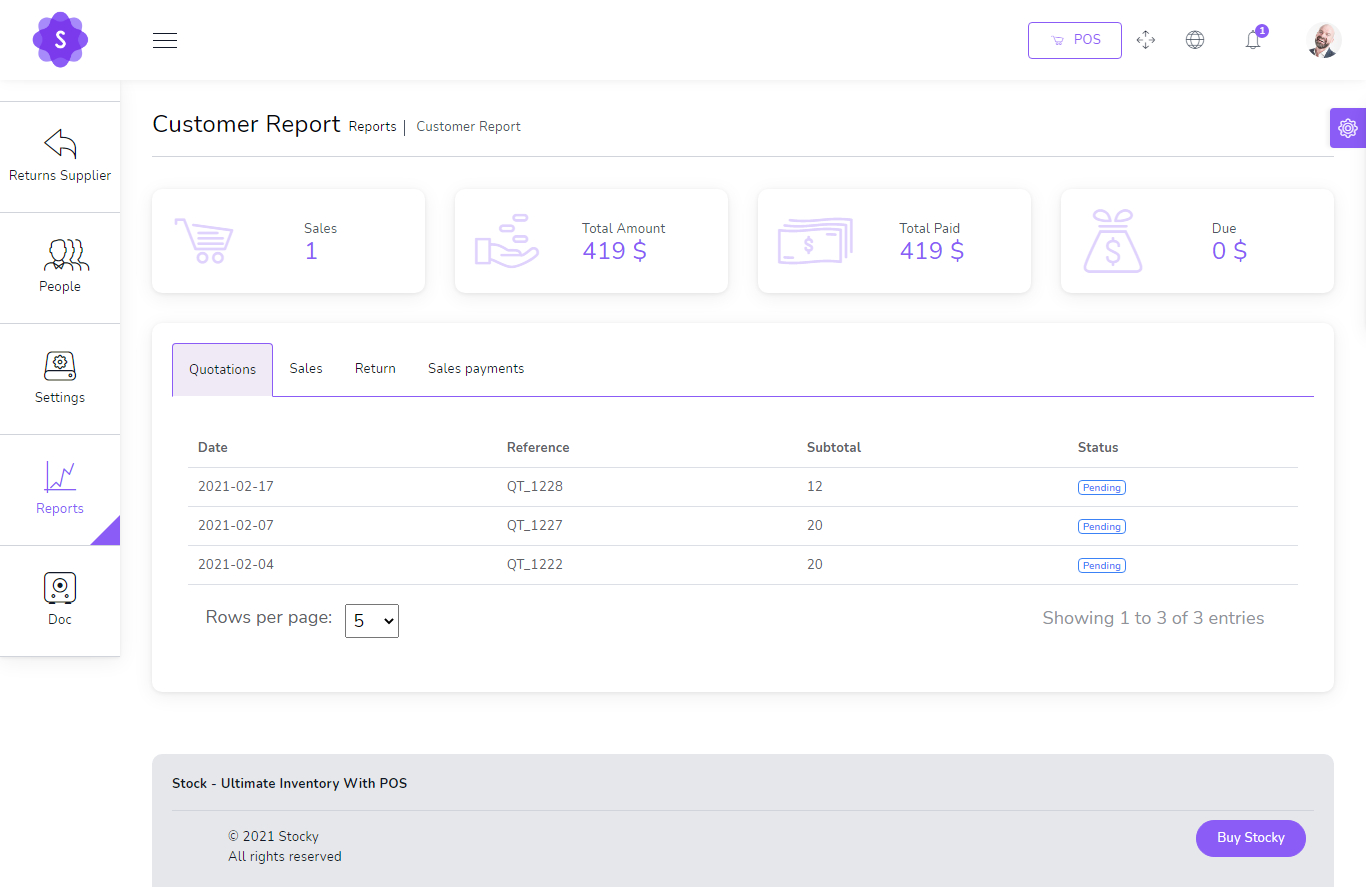Click the Pending status badge for QT_1228
Image resolution: width=1366 pixels, height=887 pixels.
click(1101, 487)
